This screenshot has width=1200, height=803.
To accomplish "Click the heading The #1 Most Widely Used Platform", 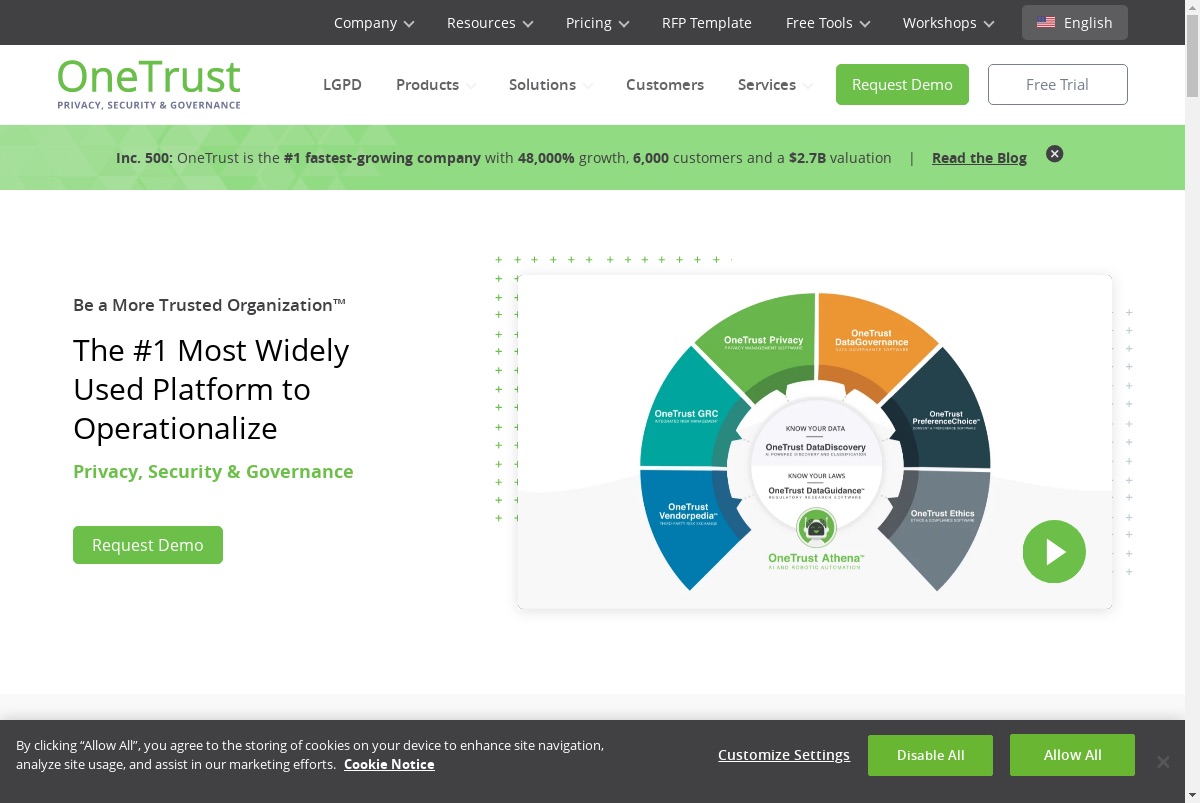I will [211, 389].
